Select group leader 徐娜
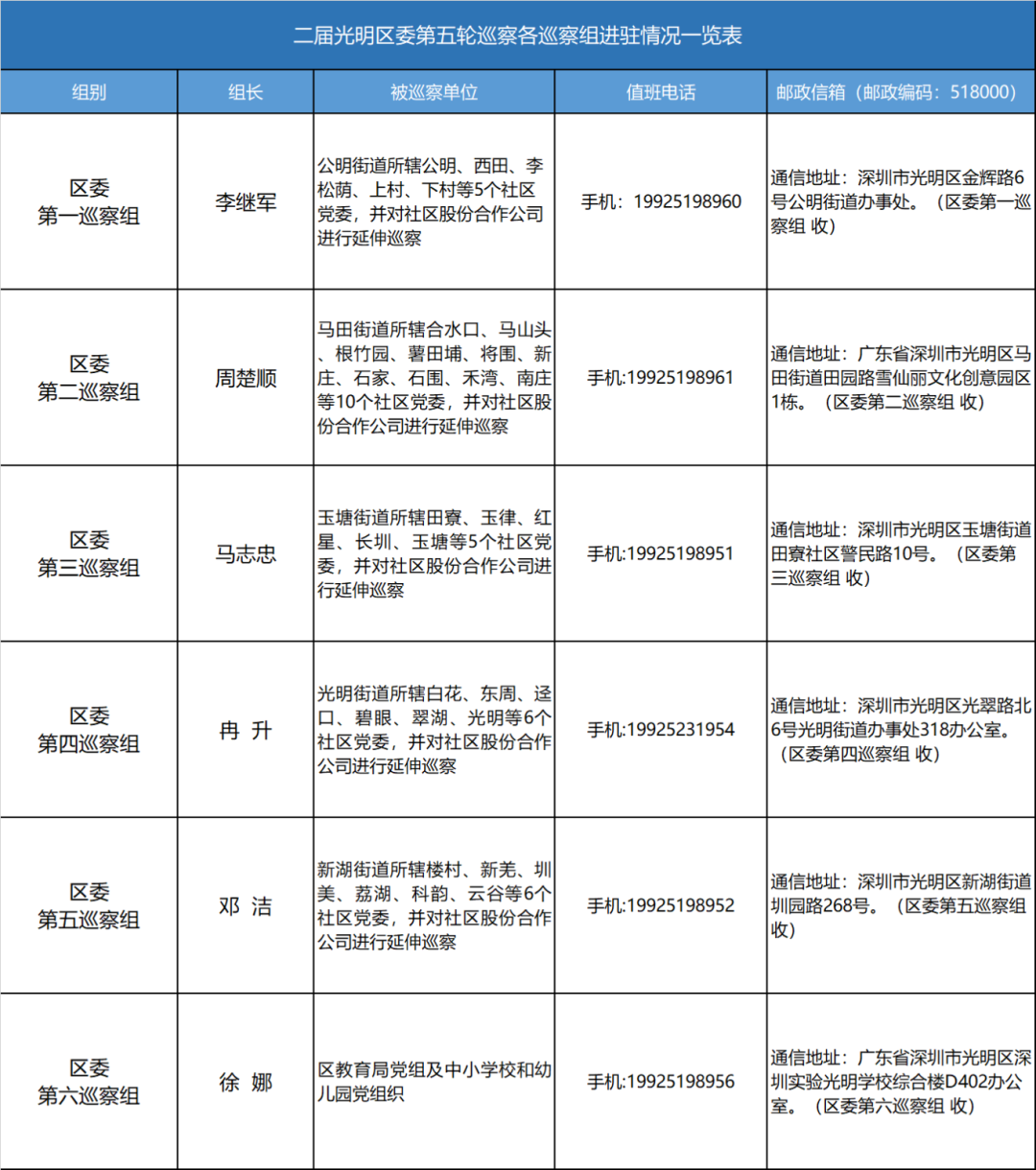This screenshot has height=1170, width=1036. pyautogui.click(x=245, y=1082)
